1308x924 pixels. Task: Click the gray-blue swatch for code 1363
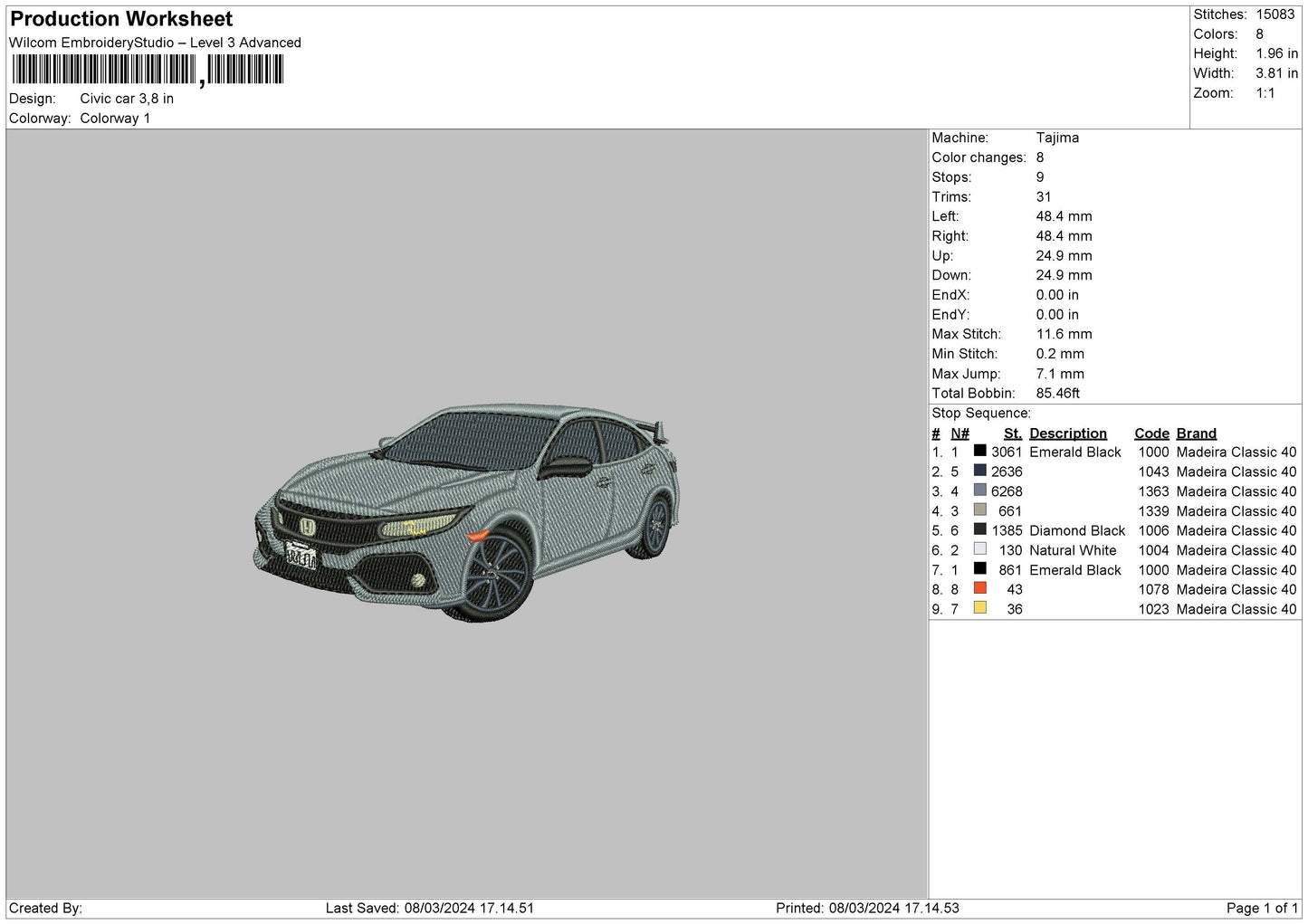pos(979,491)
